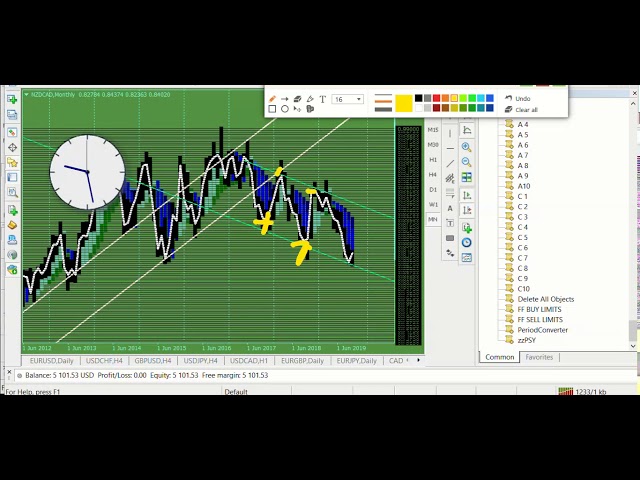The width and height of the screenshot is (640, 480).
Task: Enable the M15 timeframe button
Action: (433, 129)
